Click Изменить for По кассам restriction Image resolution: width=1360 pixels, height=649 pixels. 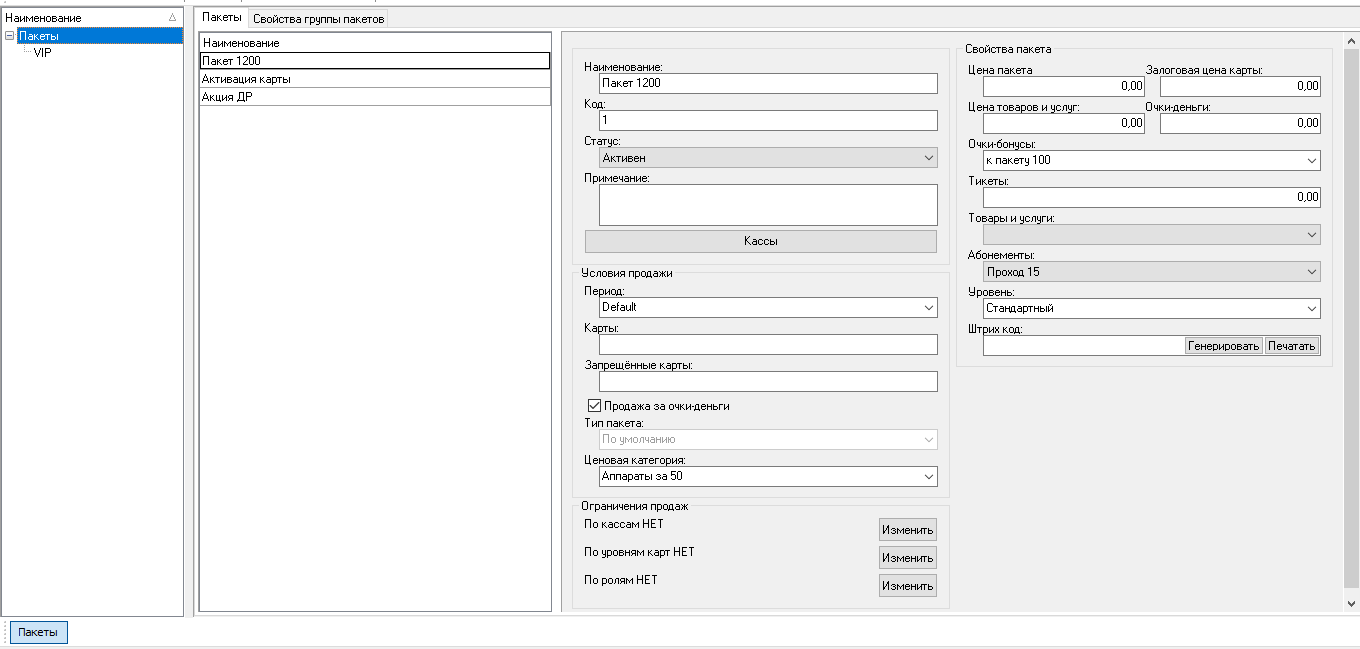coord(908,530)
